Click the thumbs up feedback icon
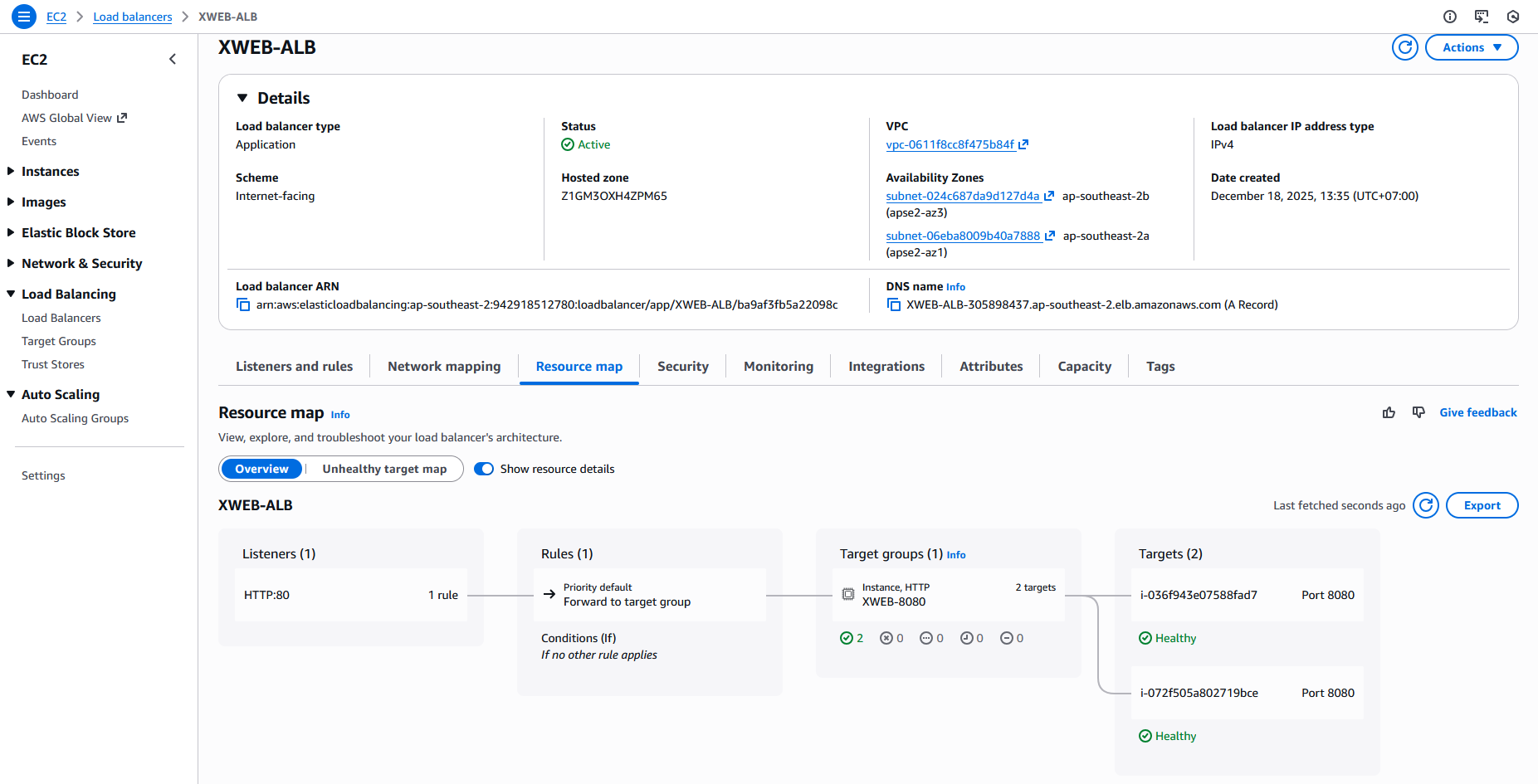The width and height of the screenshot is (1538, 784). coord(1389,412)
